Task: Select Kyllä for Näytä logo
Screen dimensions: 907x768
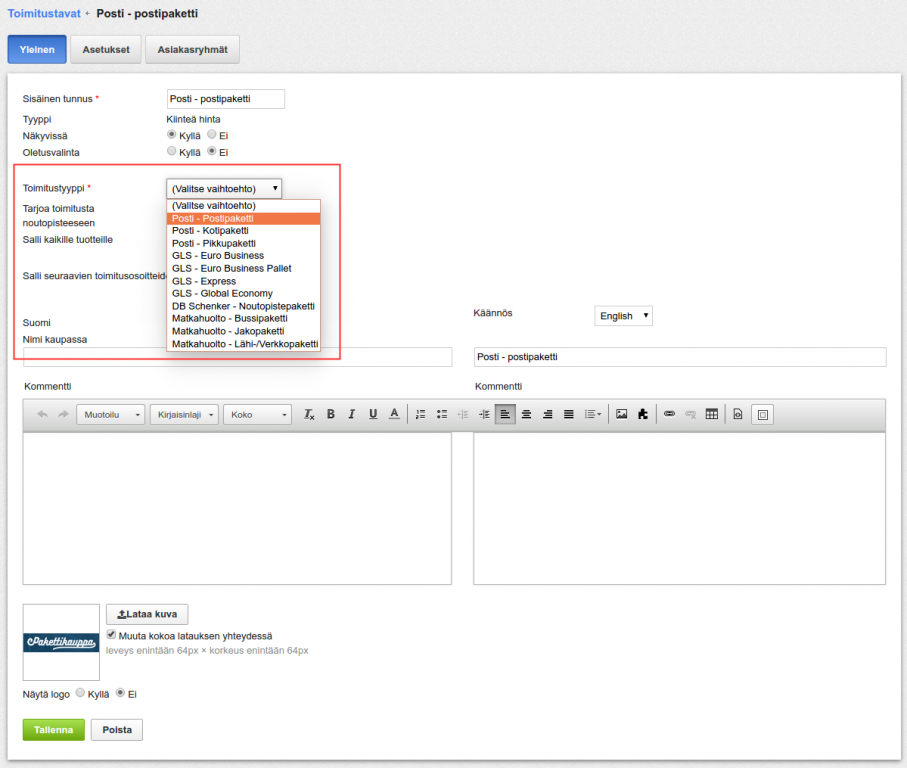Action: 80,693
